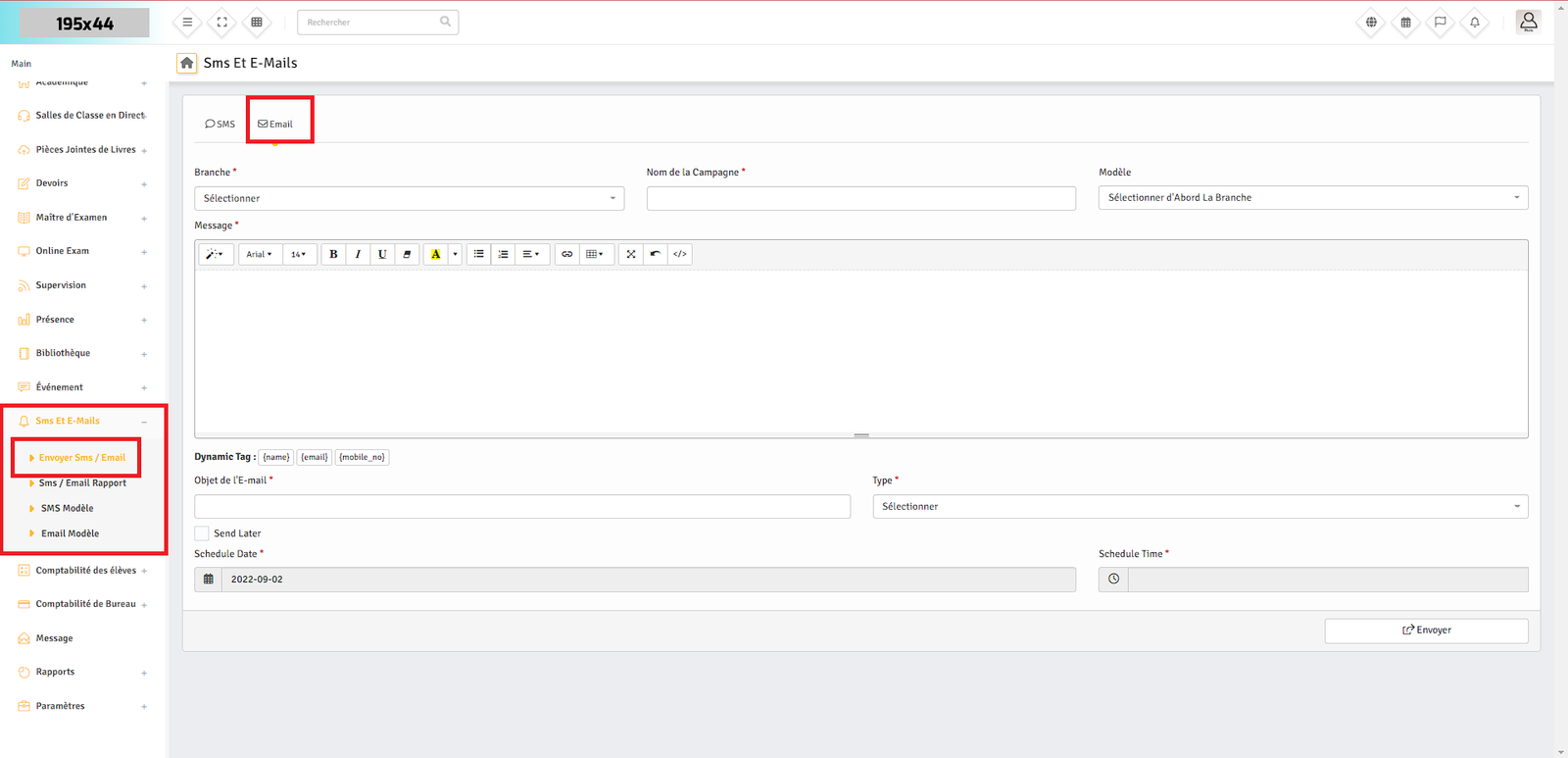
Task: Open Sms / Email Rapport in sidebar
Action: [x=82, y=483]
